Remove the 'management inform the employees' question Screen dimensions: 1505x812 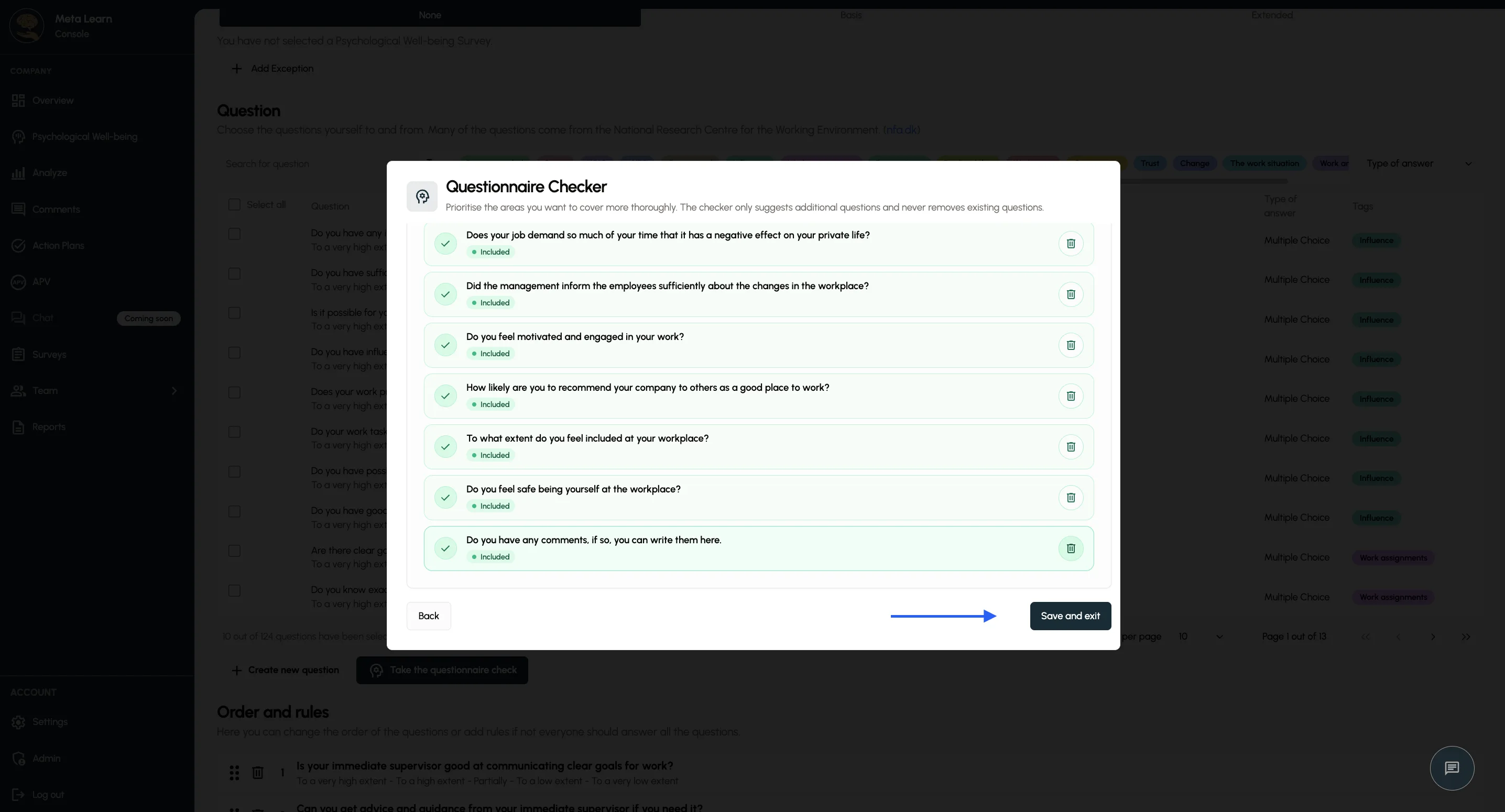(1071, 294)
